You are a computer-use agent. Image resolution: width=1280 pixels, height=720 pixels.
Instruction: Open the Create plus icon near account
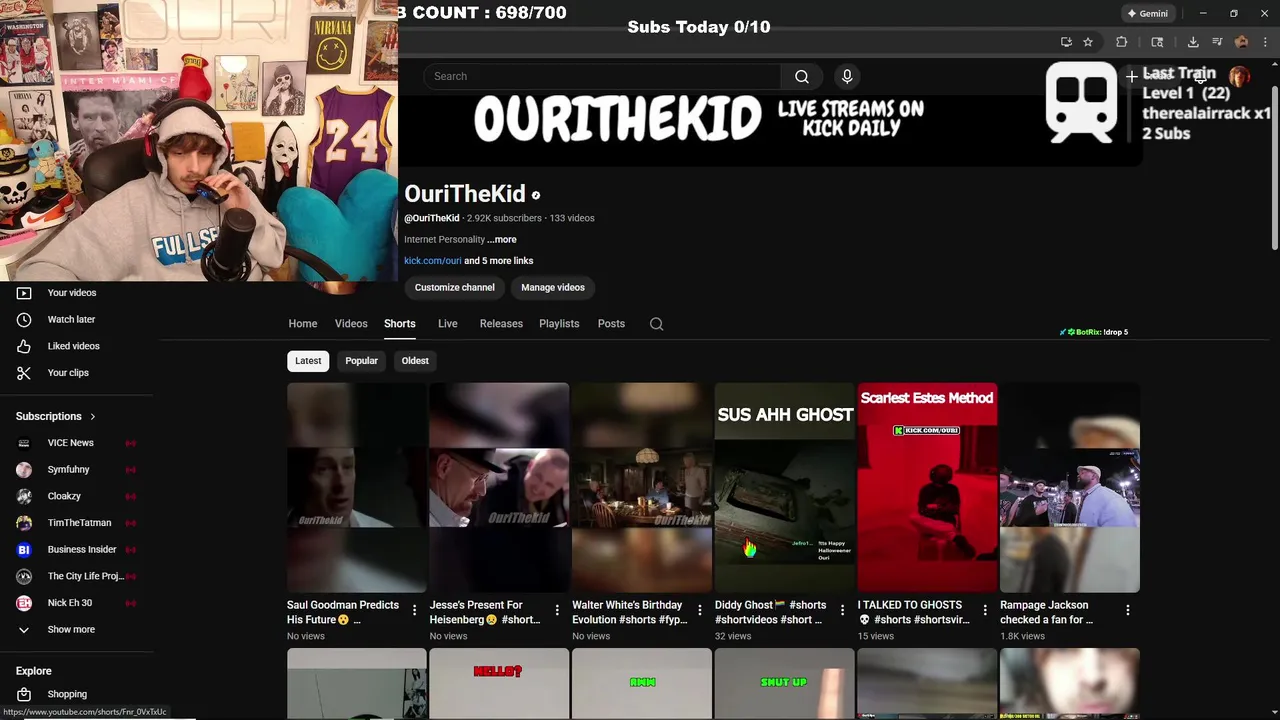click(1132, 76)
